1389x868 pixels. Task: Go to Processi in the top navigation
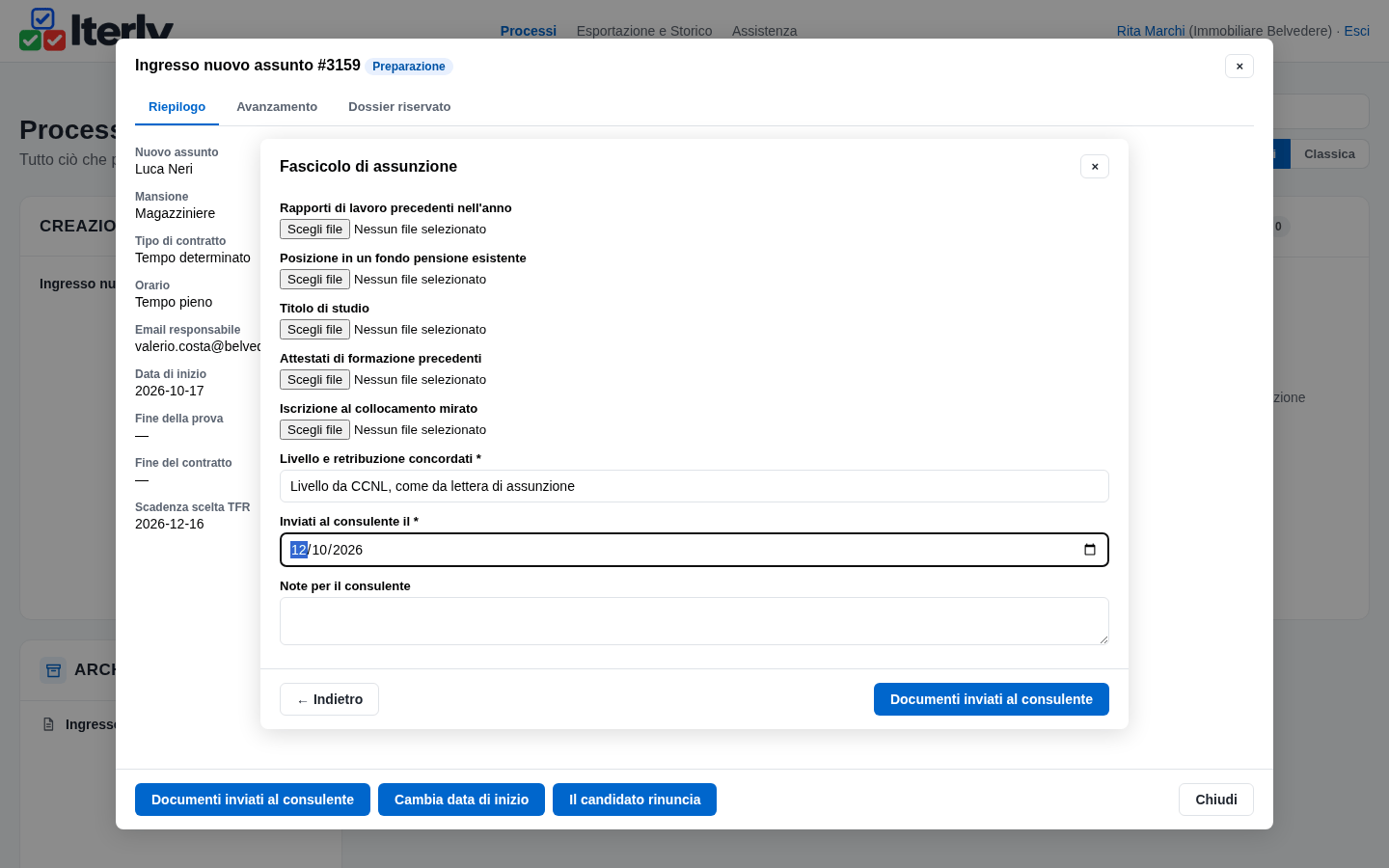click(529, 31)
